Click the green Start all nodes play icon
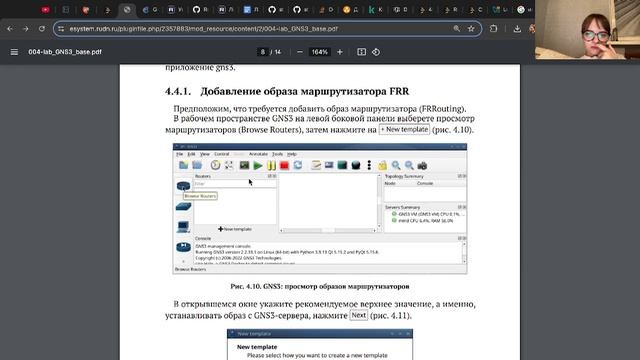Viewport: 640px width, 360px height. coord(258,165)
